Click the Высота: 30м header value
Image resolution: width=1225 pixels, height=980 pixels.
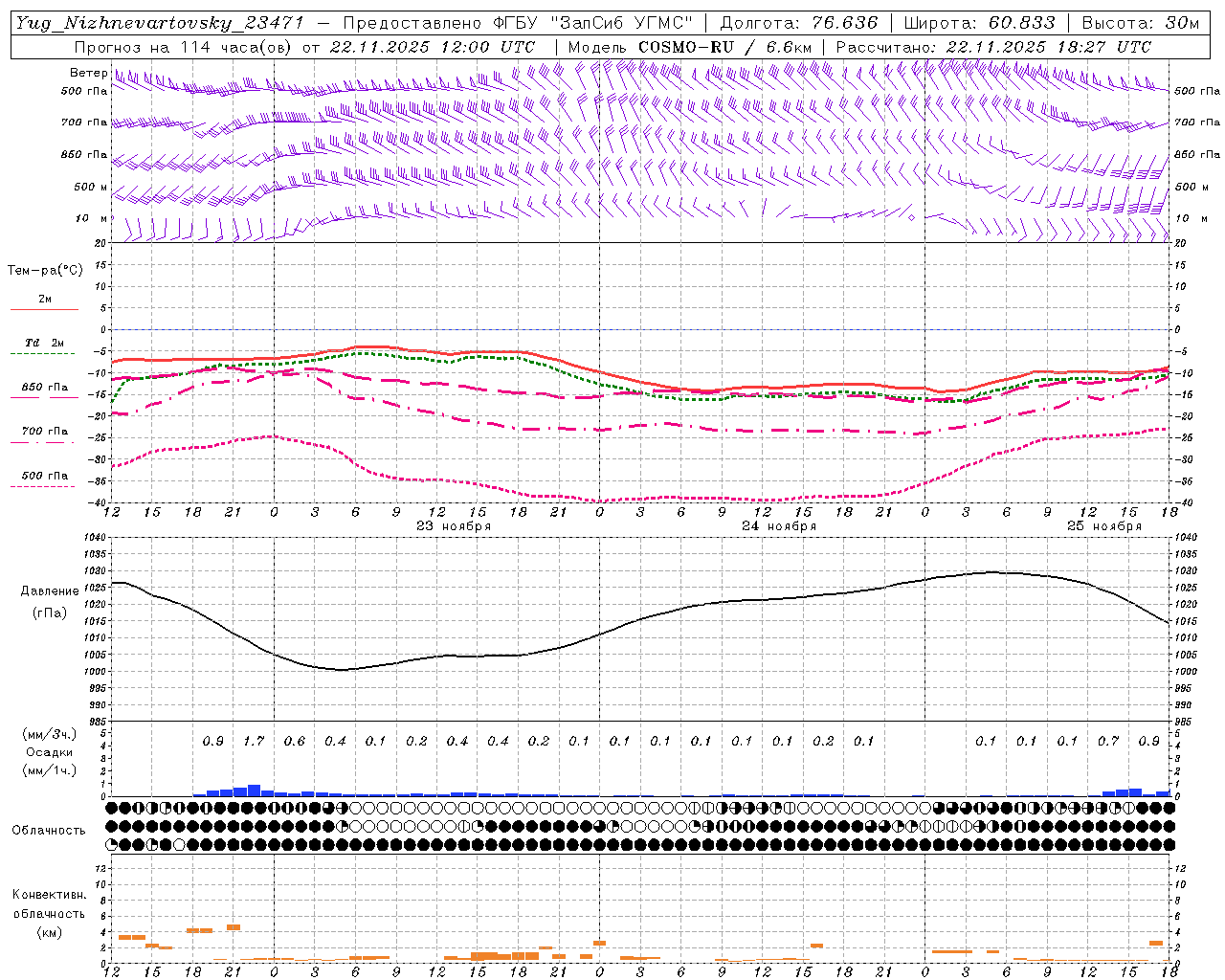point(1140,23)
